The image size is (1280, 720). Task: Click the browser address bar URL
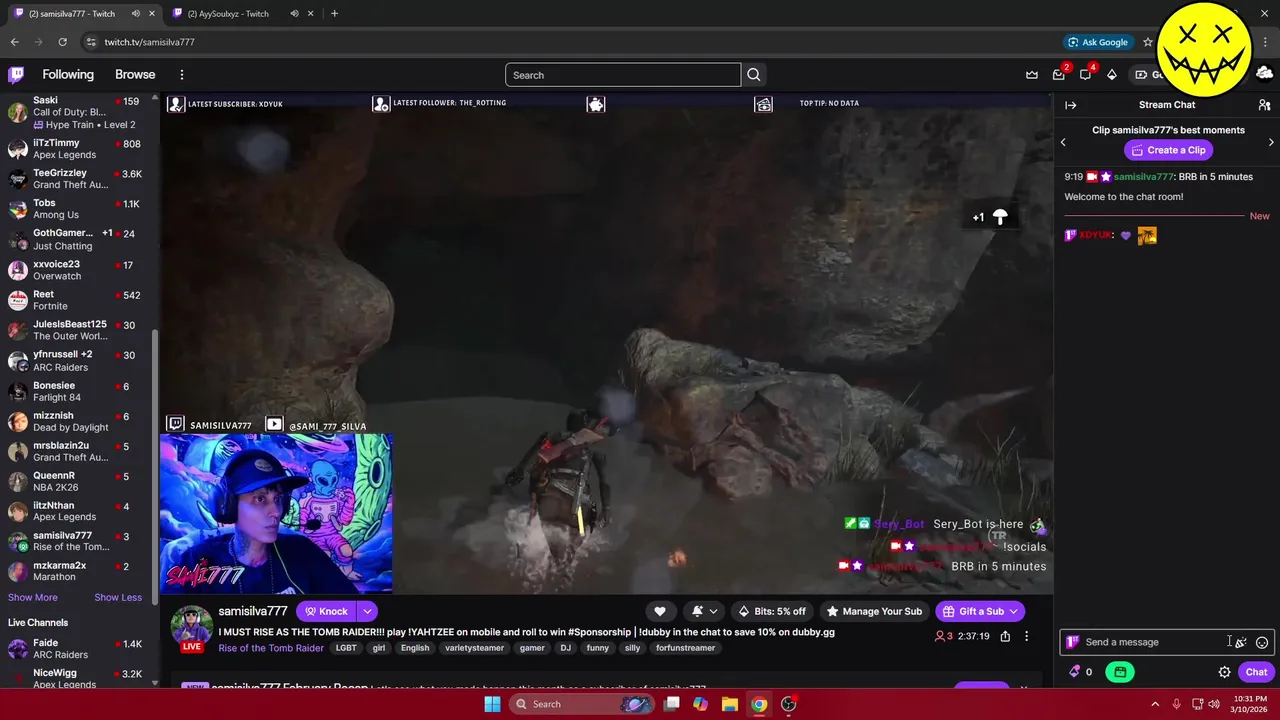point(150,42)
